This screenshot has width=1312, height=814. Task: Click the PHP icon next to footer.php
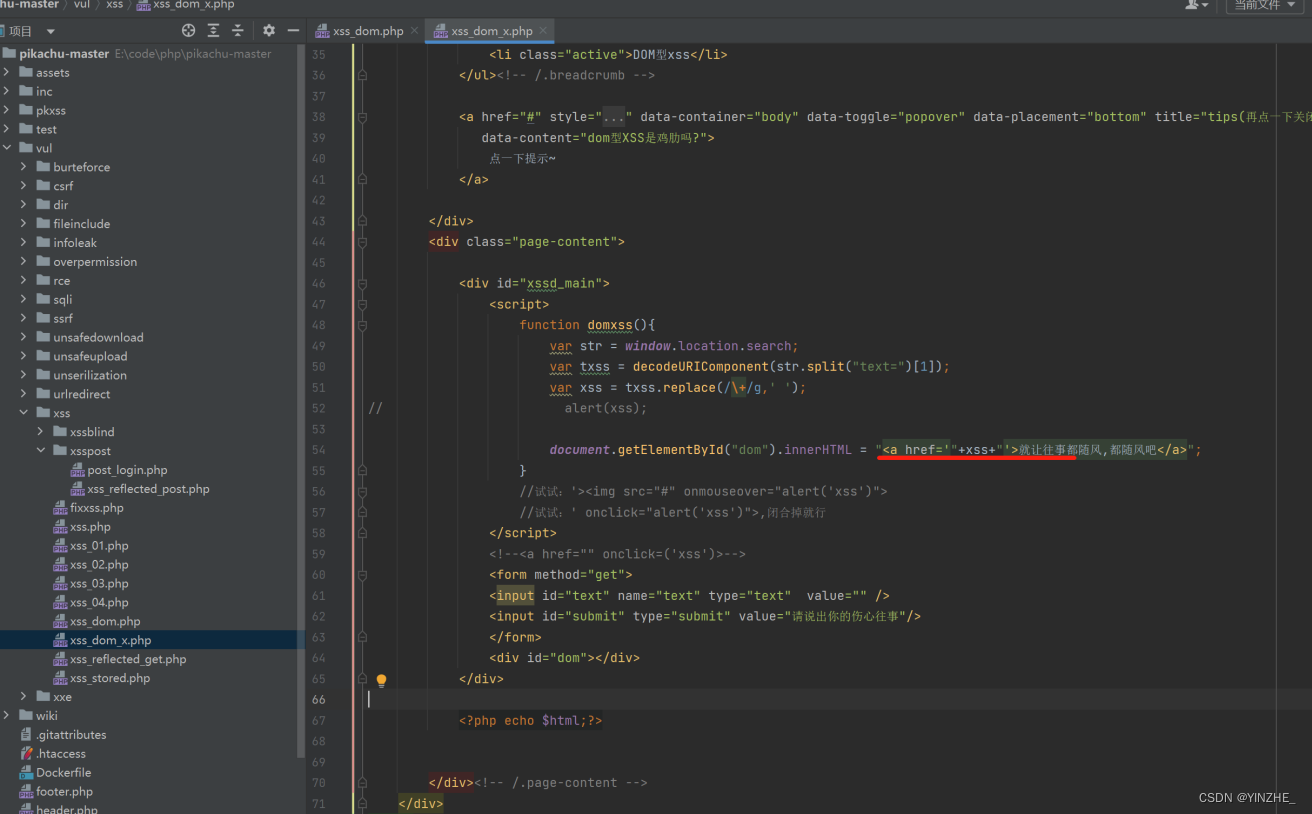26,792
